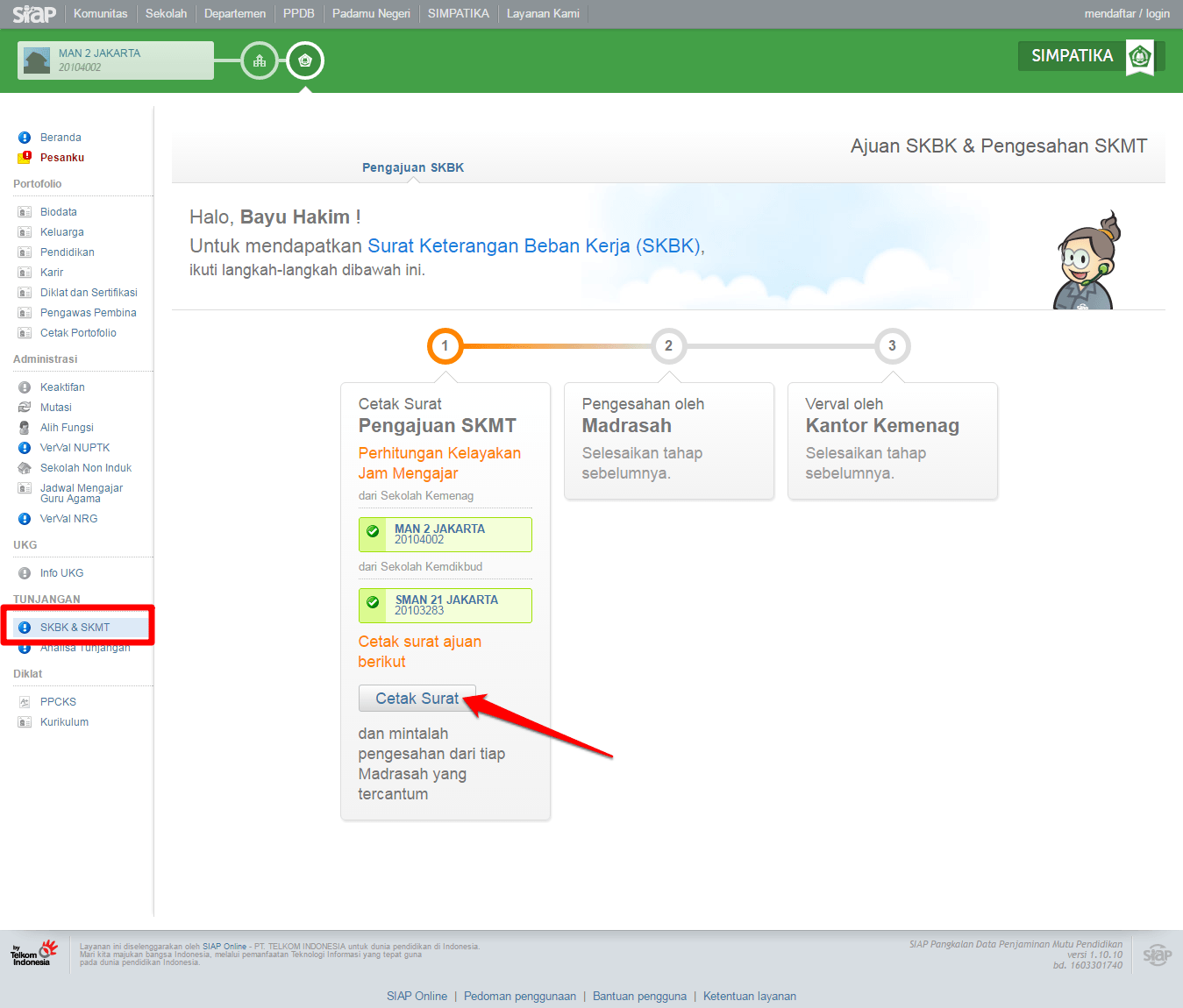Open Padamu Negeri in top navigation
1183x1008 pixels.
pyautogui.click(x=371, y=14)
